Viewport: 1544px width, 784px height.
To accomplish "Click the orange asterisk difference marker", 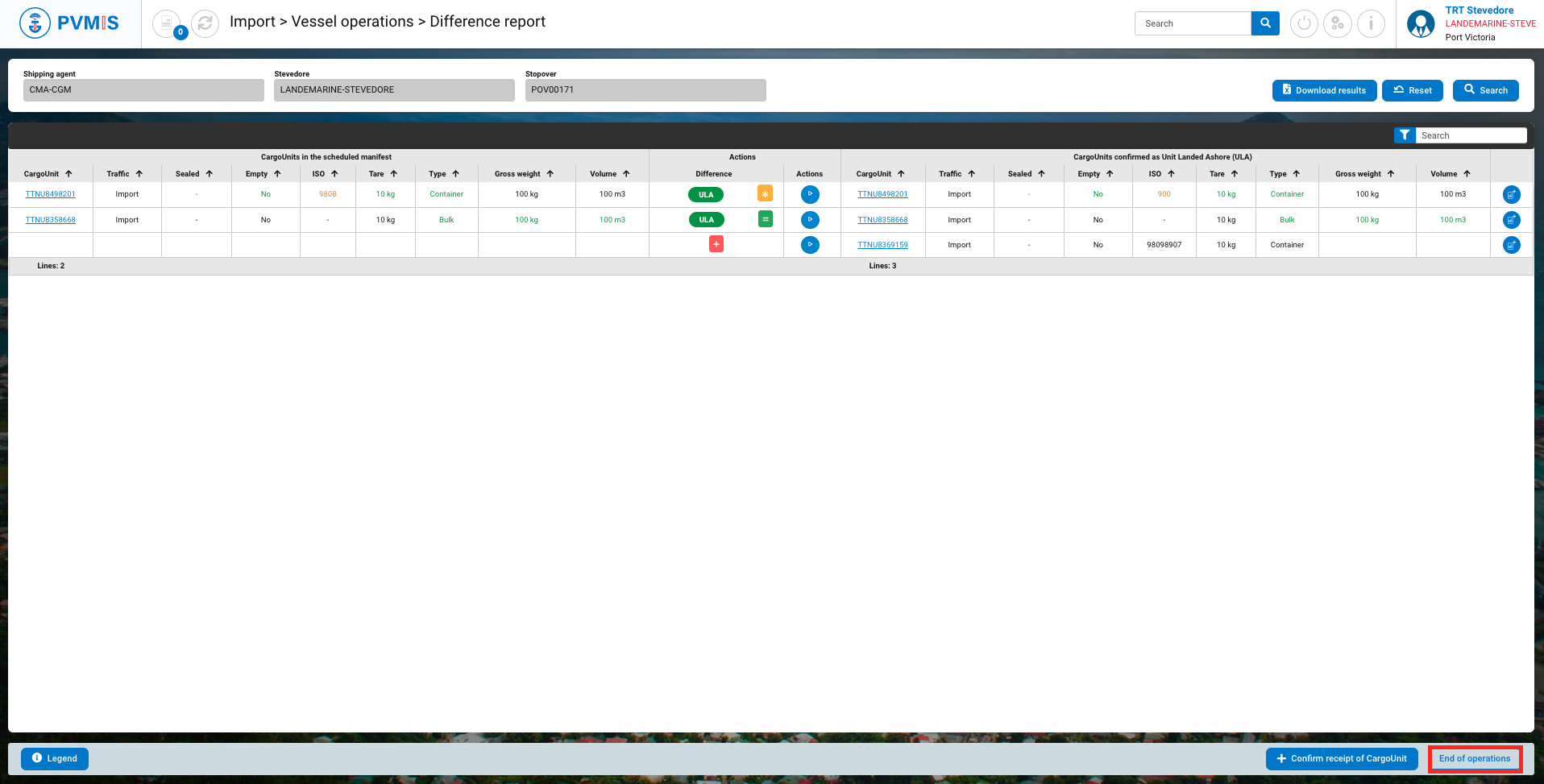I will (x=765, y=193).
